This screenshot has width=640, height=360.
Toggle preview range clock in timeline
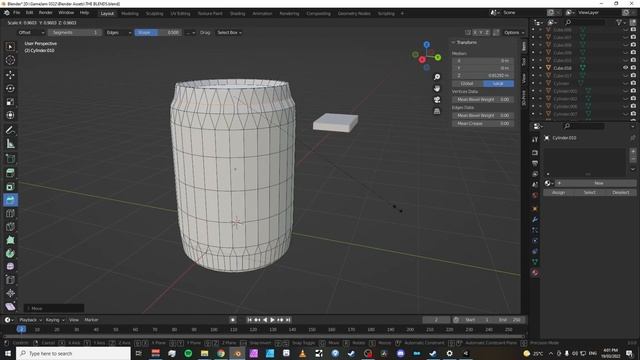point(456,320)
